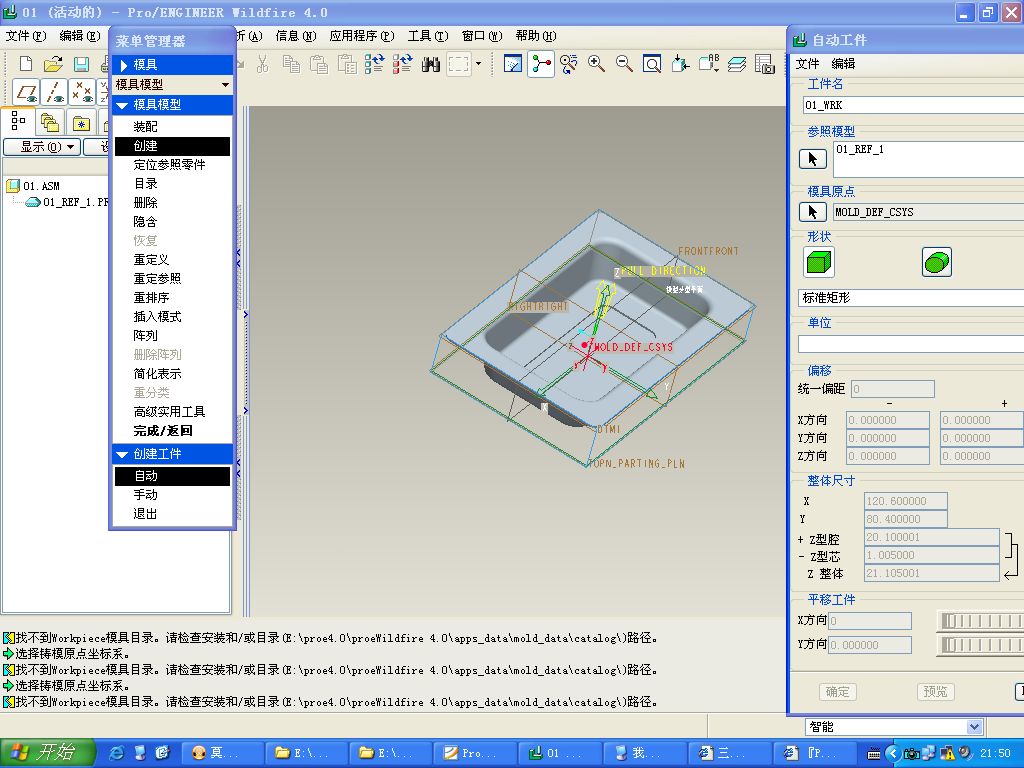Screen dimensions: 1024x768
Task: Click the dashed selection box icon
Action: click(x=458, y=64)
